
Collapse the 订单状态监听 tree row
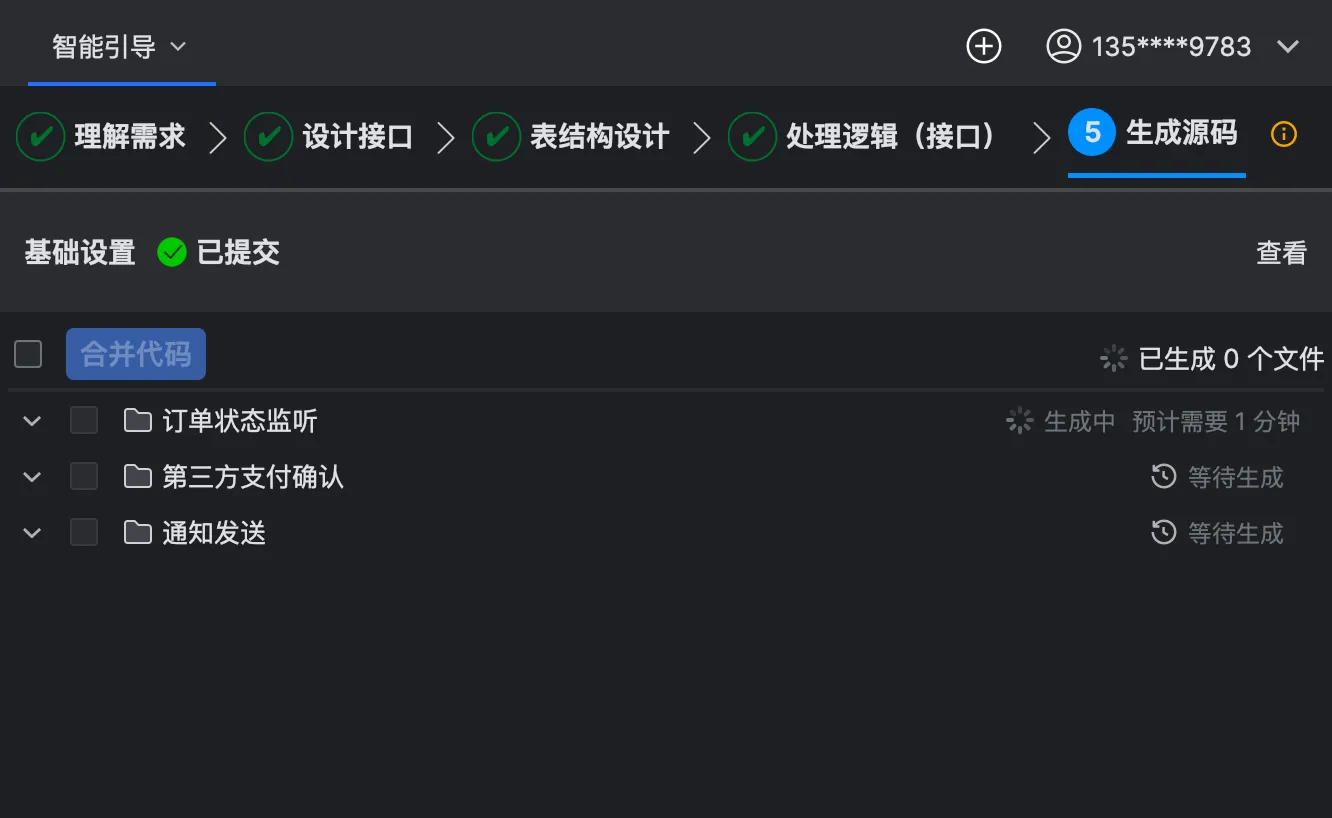pyautogui.click(x=32, y=421)
